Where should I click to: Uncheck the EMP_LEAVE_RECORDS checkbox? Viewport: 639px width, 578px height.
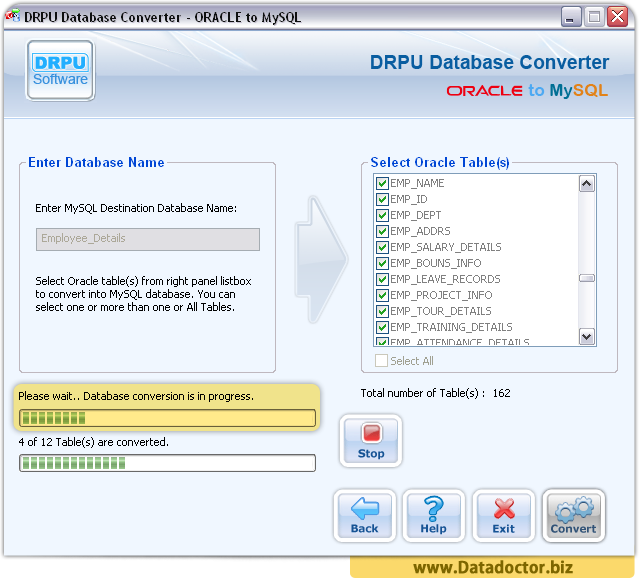pos(382,279)
